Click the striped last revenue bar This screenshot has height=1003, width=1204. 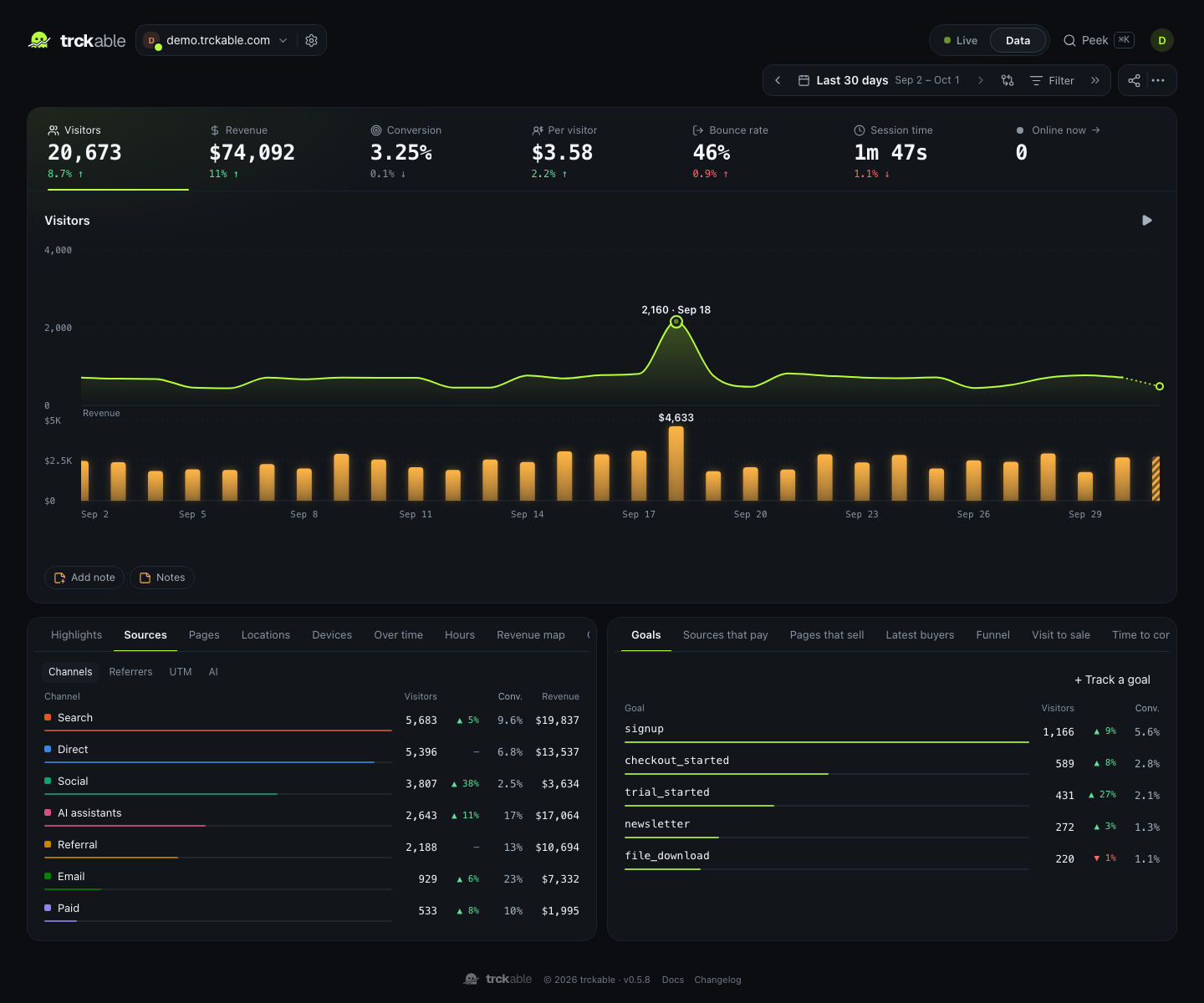pyautogui.click(x=1156, y=479)
